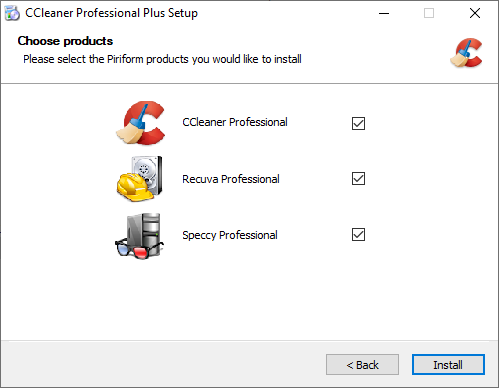Click the empty gray footer area left of Back
The width and height of the screenshot is (499, 388).
(x=163, y=364)
